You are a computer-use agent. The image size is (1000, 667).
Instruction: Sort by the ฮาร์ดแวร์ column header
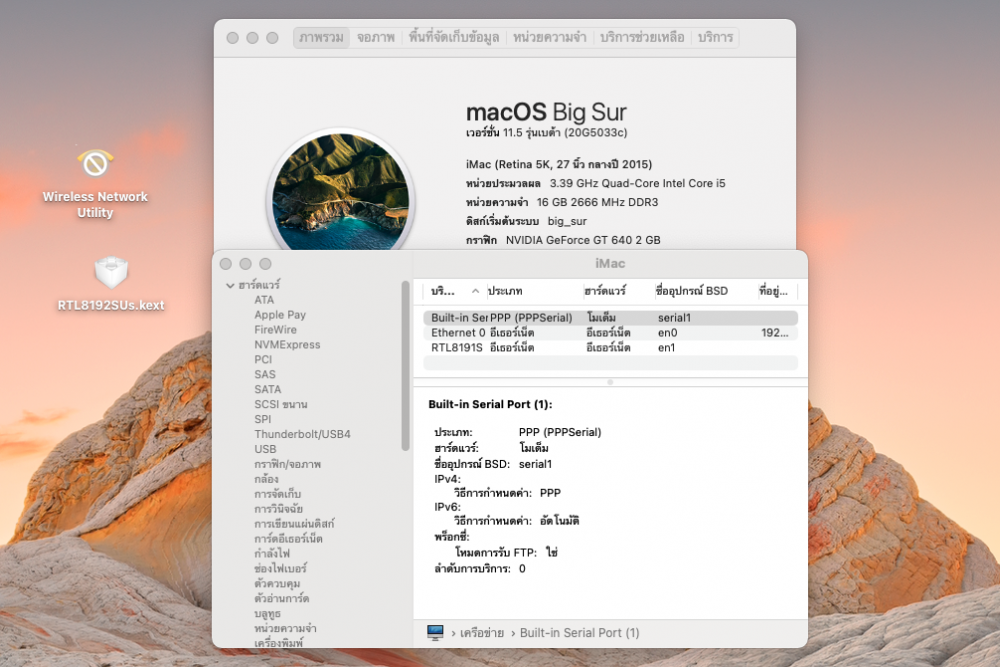pos(605,291)
